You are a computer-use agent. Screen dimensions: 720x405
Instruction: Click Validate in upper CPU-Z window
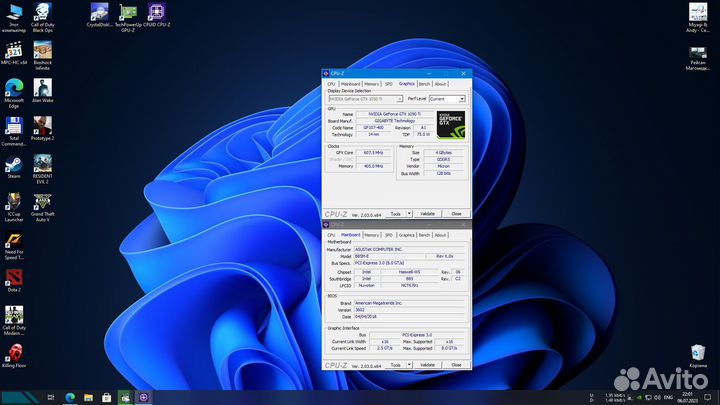point(428,214)
